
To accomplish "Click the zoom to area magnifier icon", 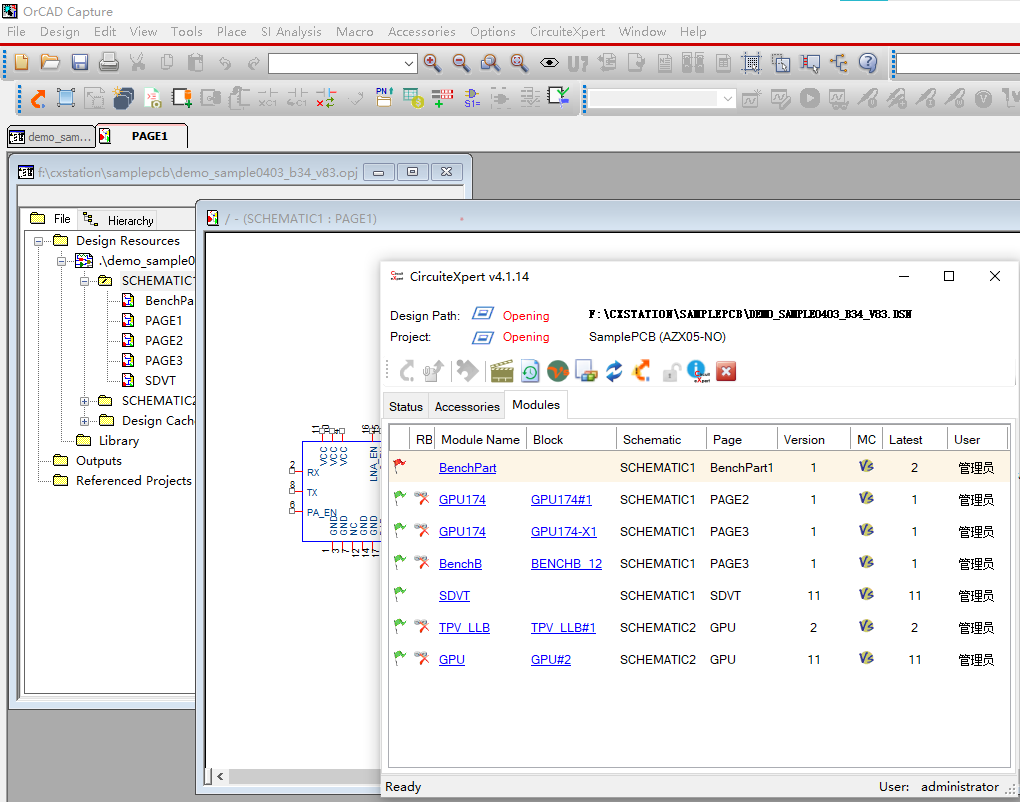I will (x=490, y=62).
